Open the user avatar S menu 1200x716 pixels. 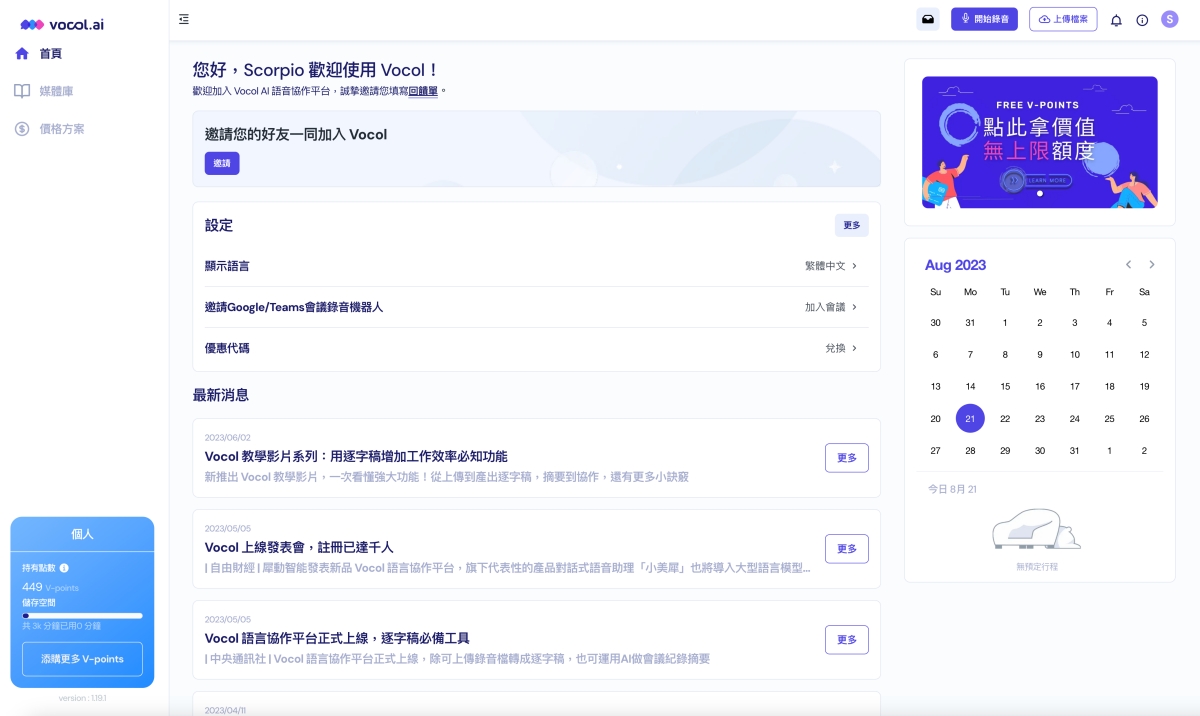pos(1170,19)
